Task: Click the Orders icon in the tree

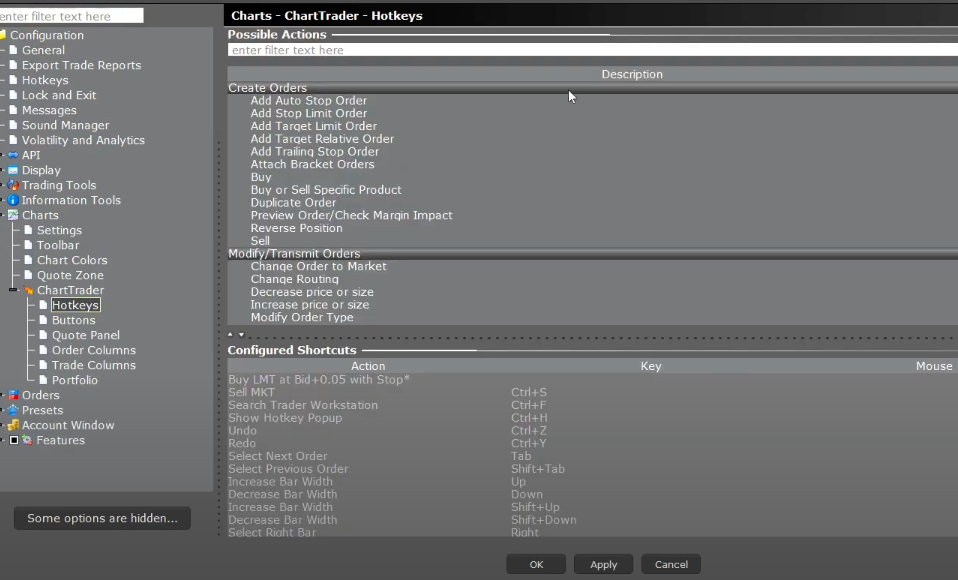Action: [13, 395]
